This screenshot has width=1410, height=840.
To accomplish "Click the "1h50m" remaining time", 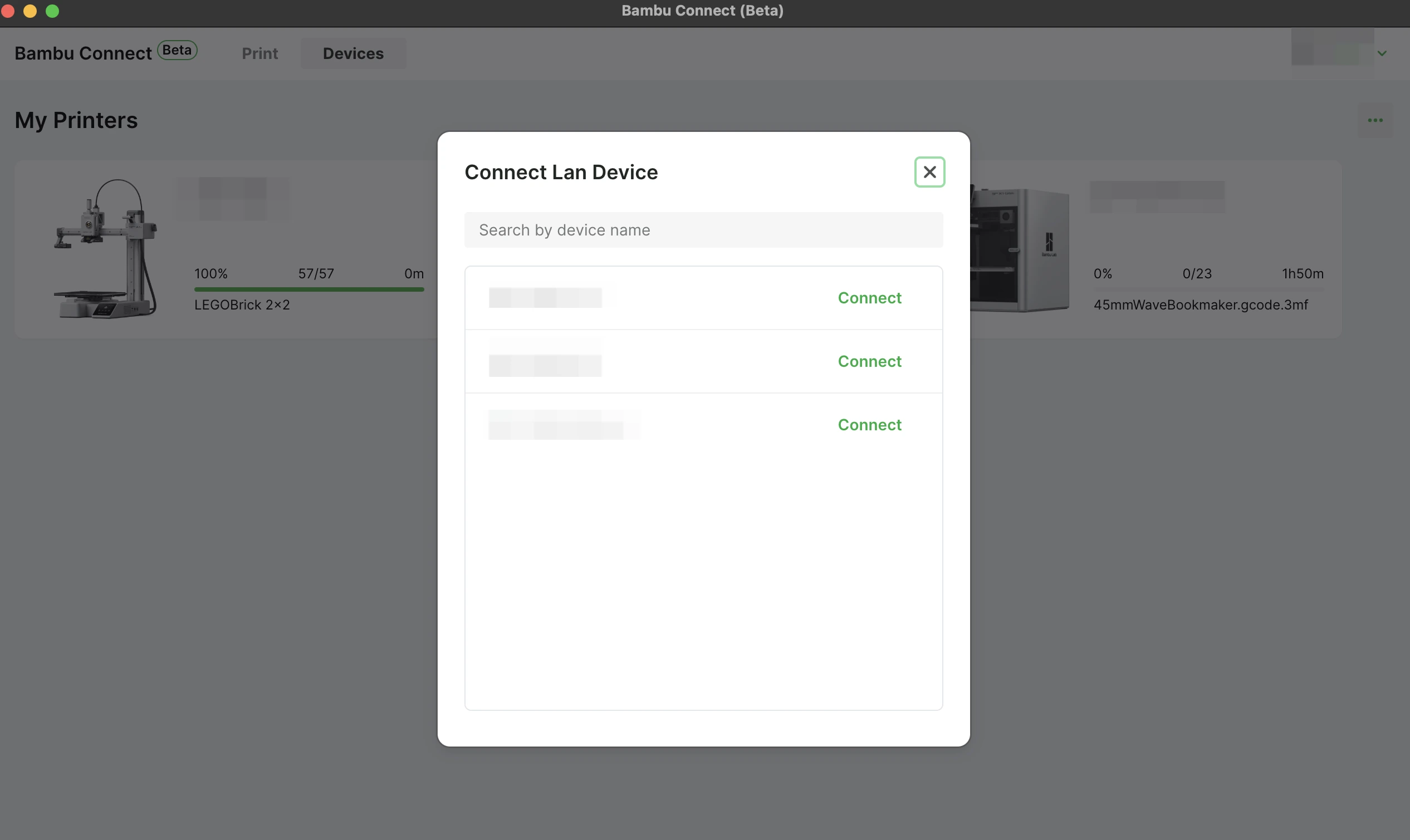I will coord(1303,273).
